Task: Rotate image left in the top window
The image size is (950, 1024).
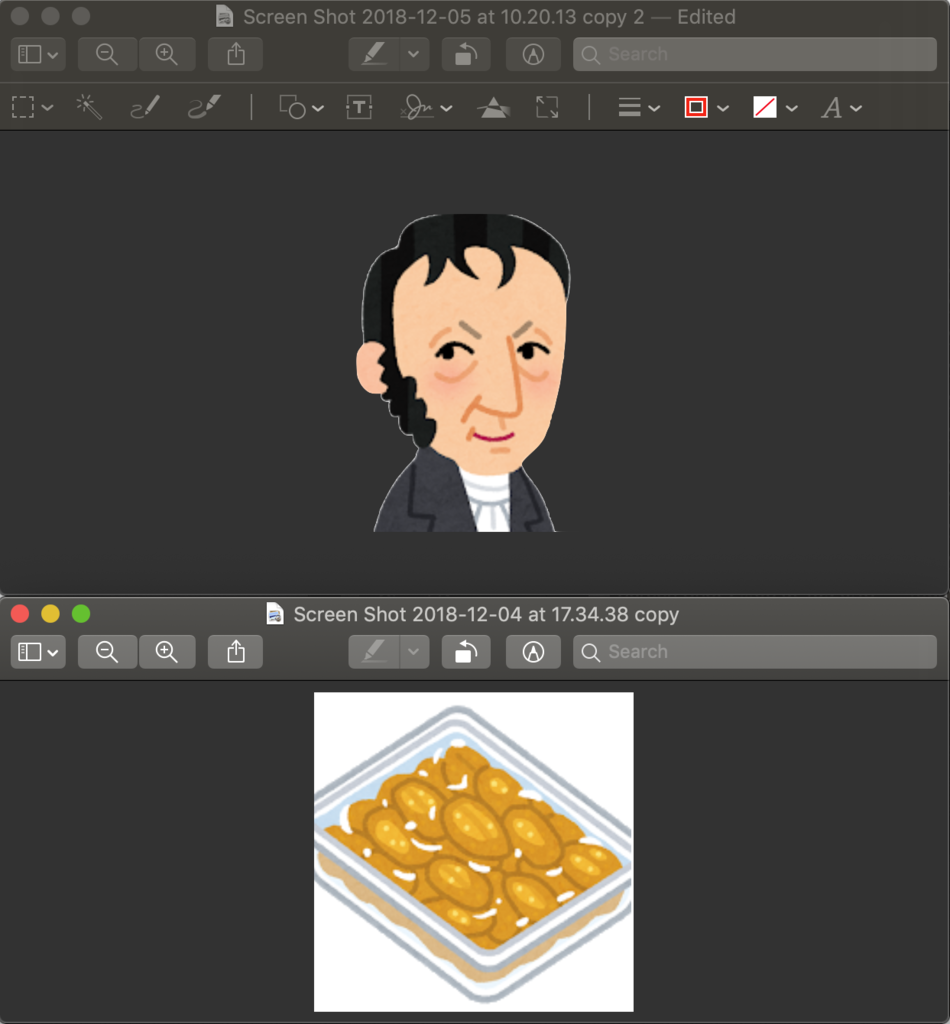Action: [466, 54]
